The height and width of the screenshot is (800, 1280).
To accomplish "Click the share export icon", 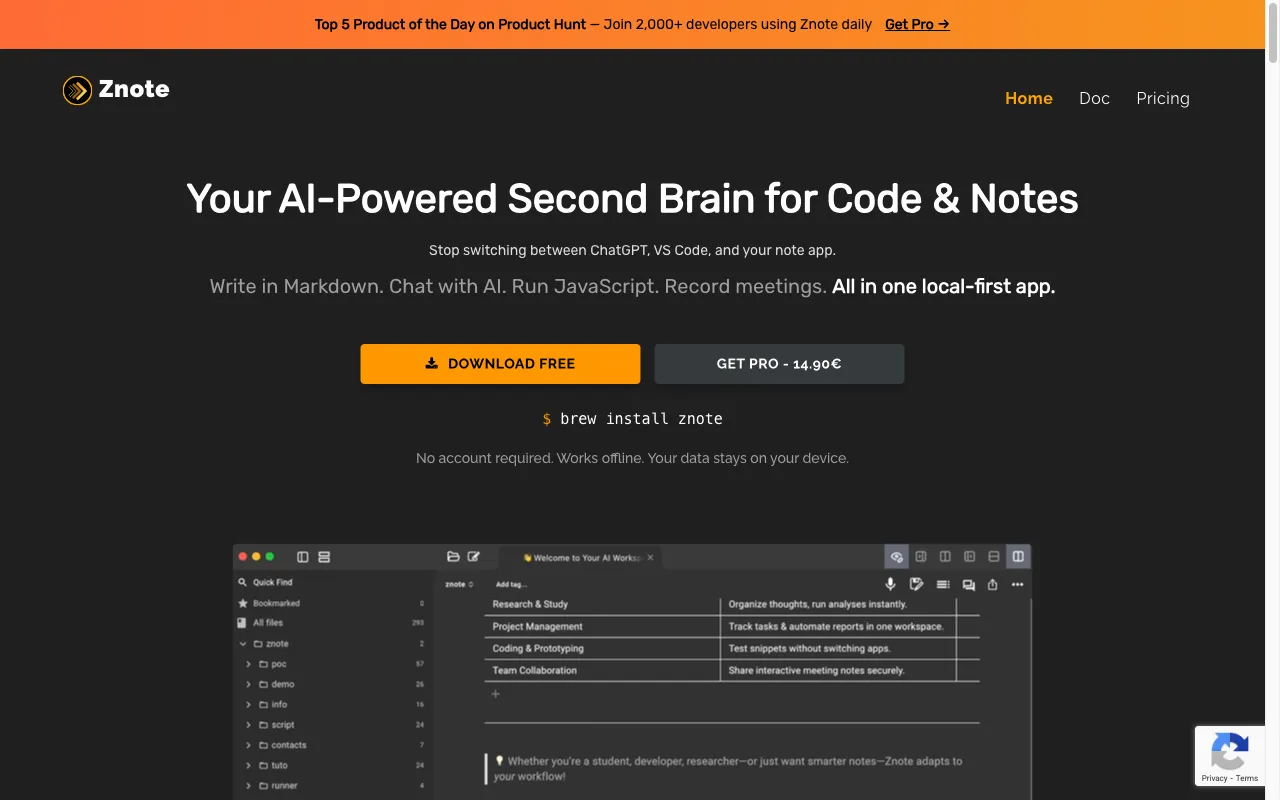I will (x=993, y=584).
